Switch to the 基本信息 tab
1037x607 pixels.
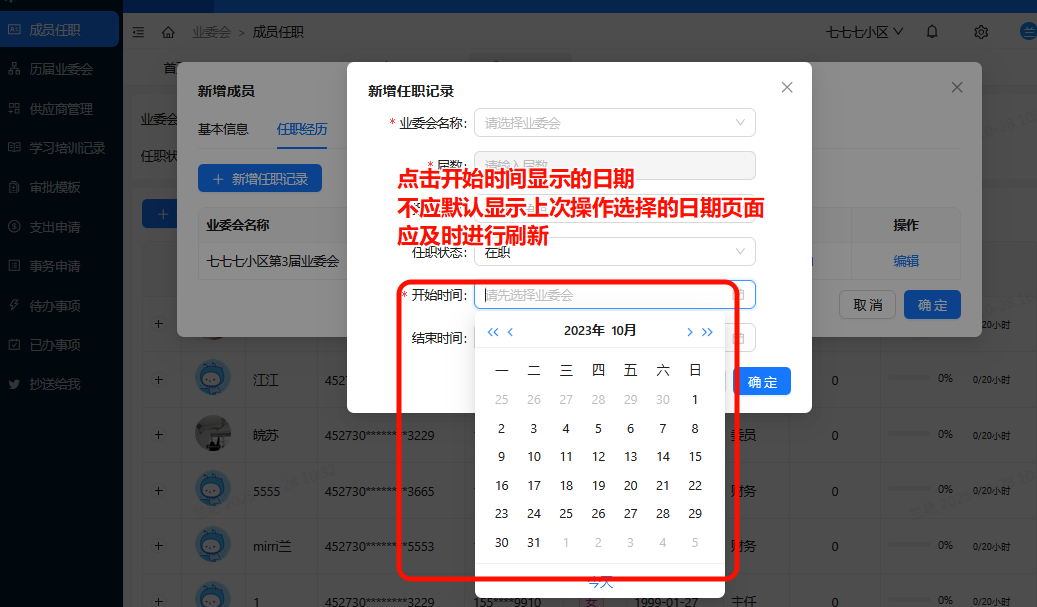pyautogui.click(x=223, y=129)
